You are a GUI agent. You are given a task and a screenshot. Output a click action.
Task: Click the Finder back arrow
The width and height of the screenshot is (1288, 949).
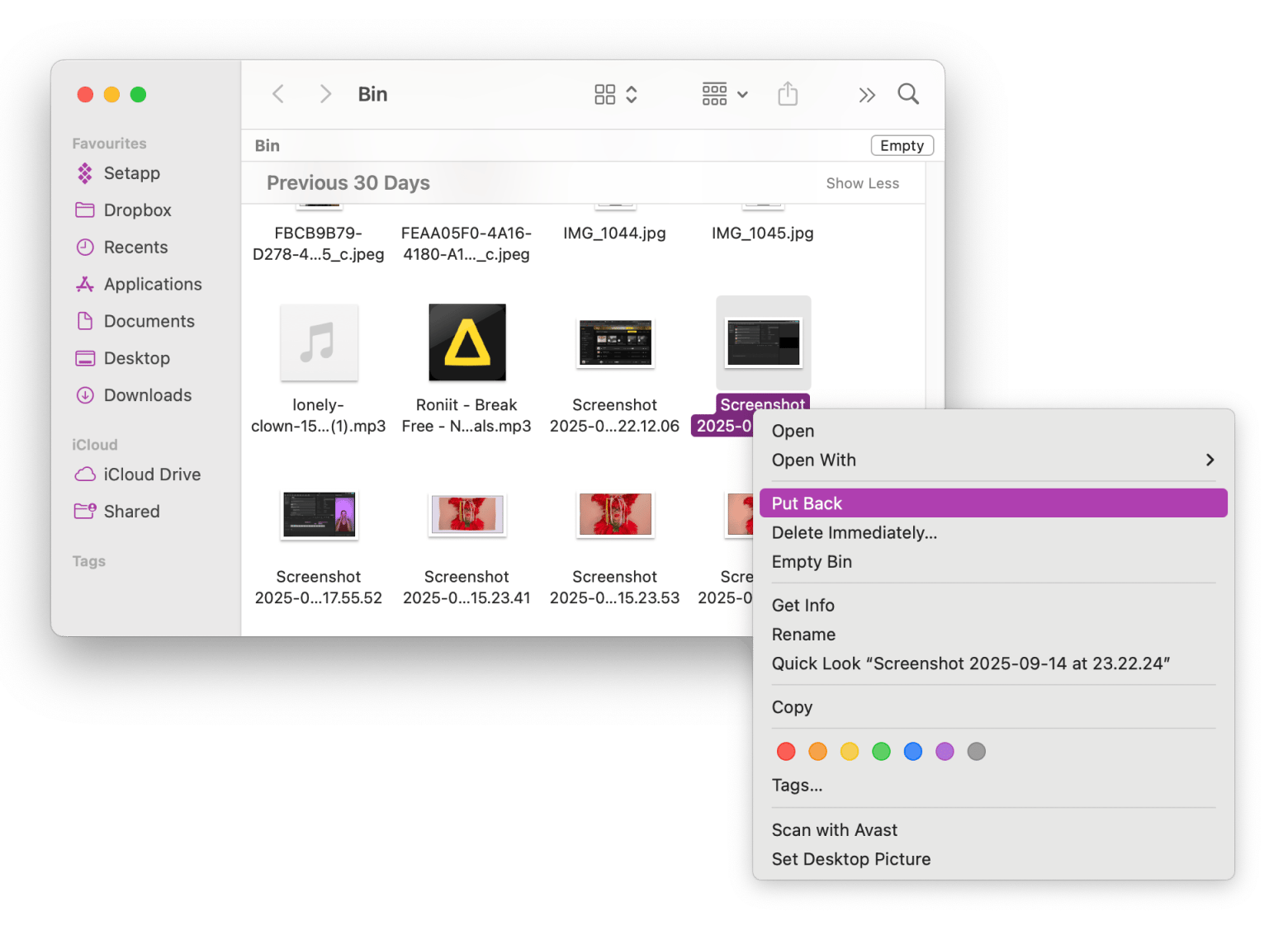pyautogui.click(x=278, y=94)
